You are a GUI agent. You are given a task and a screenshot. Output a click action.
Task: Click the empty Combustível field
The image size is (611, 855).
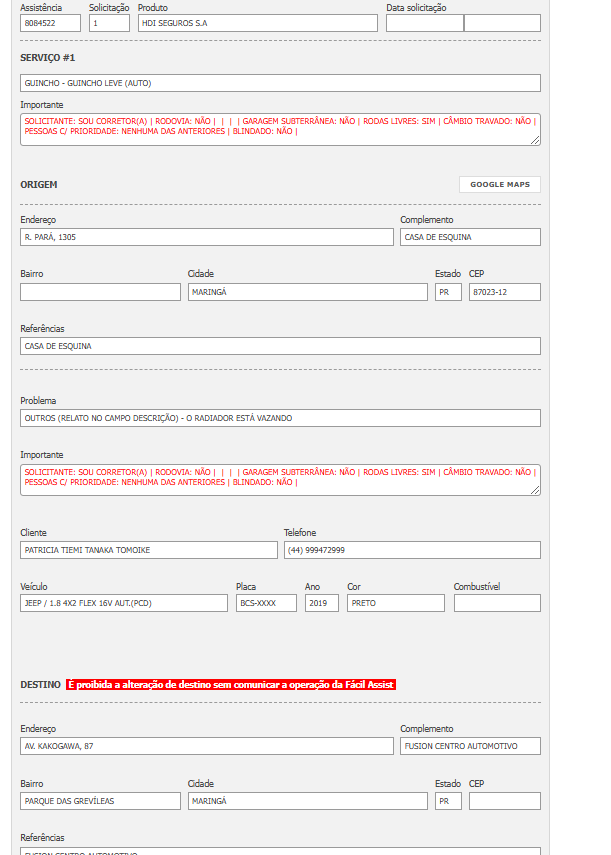tap(497, 603)
